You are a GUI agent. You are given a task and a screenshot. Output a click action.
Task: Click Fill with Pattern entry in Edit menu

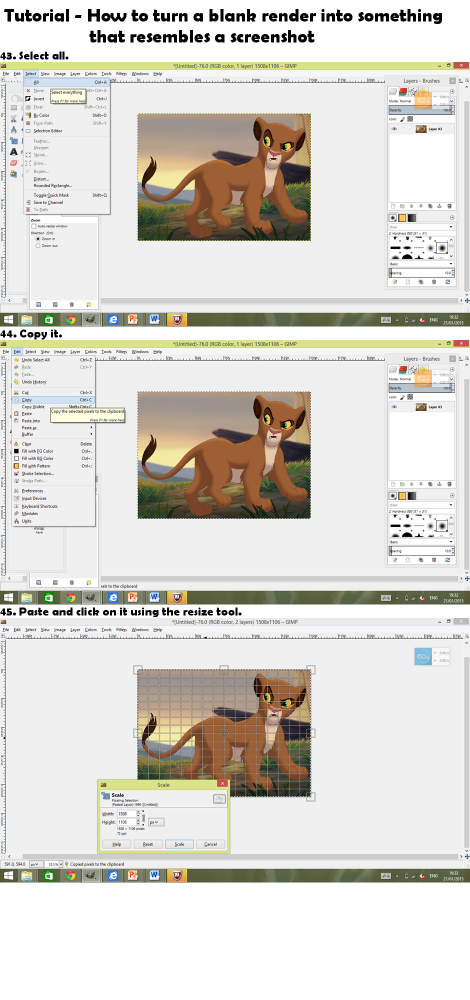(53, 466)
